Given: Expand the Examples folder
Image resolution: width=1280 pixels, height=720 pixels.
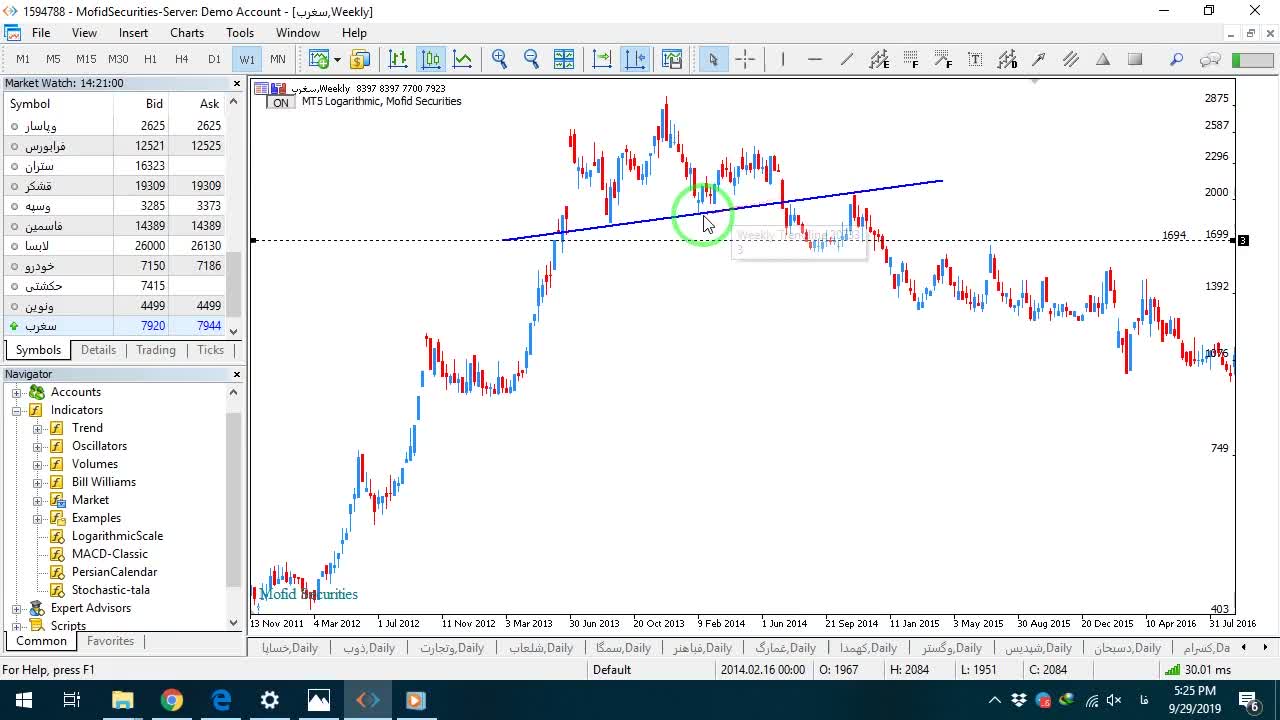Looking at the screenshot, I should tap(38, 518).
